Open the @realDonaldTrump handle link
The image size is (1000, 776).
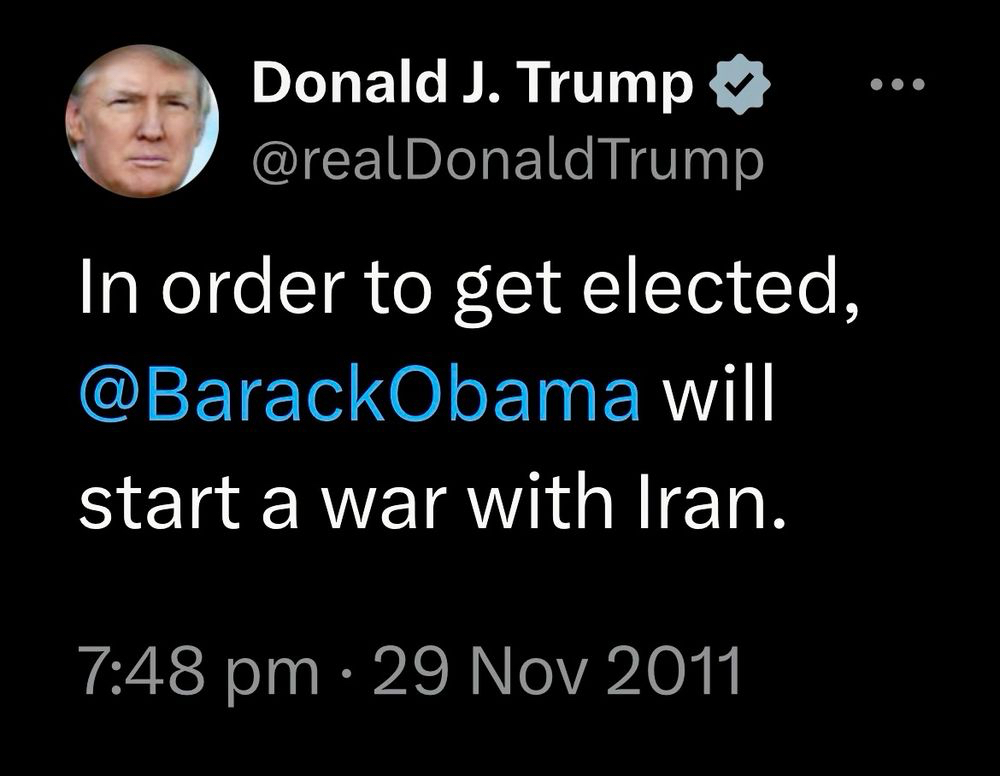[508, 158]
